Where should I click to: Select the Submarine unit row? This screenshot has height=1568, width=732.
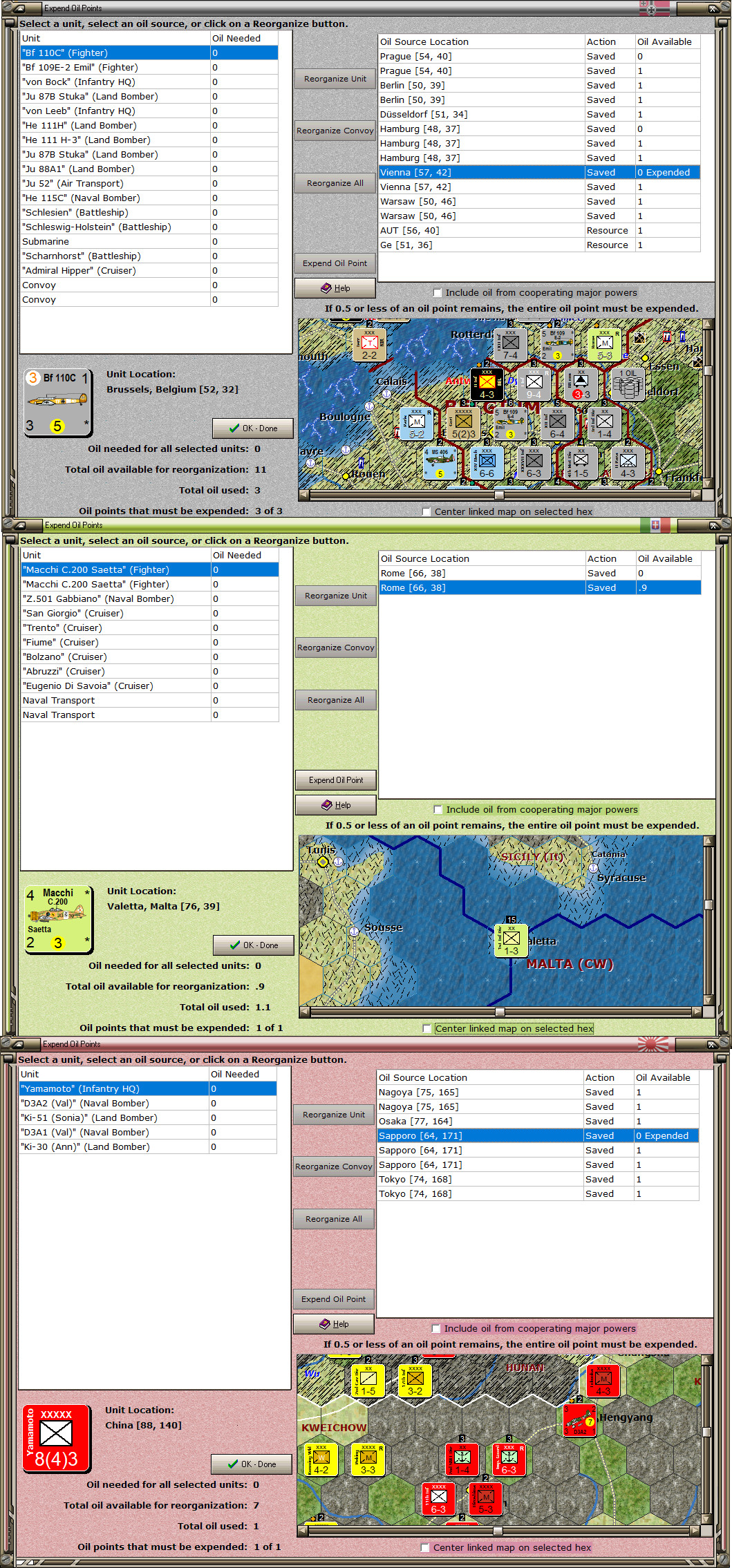tap(149, 242)
